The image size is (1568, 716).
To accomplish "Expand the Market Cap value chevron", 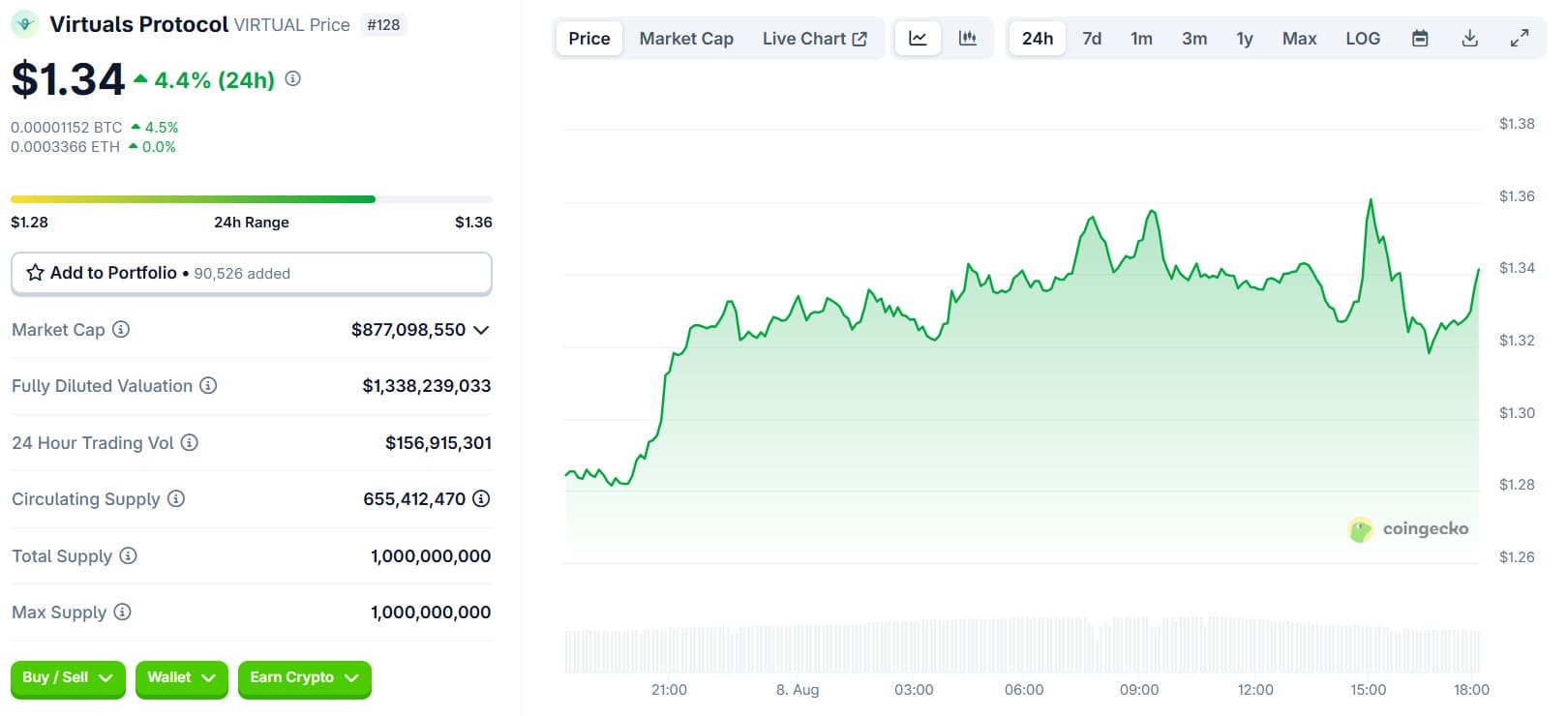I will [x=481, y=330].
